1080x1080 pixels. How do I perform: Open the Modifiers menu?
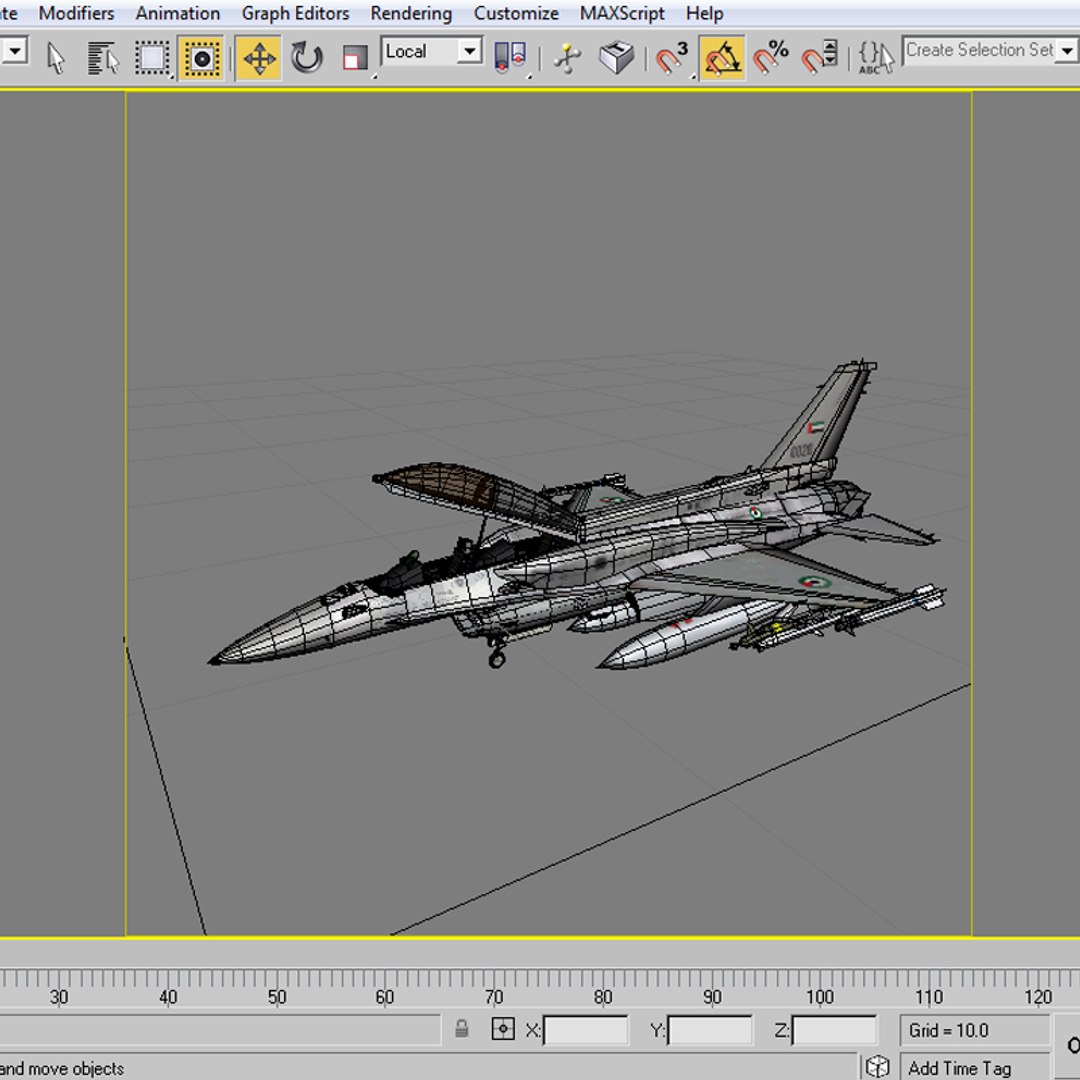76,13
